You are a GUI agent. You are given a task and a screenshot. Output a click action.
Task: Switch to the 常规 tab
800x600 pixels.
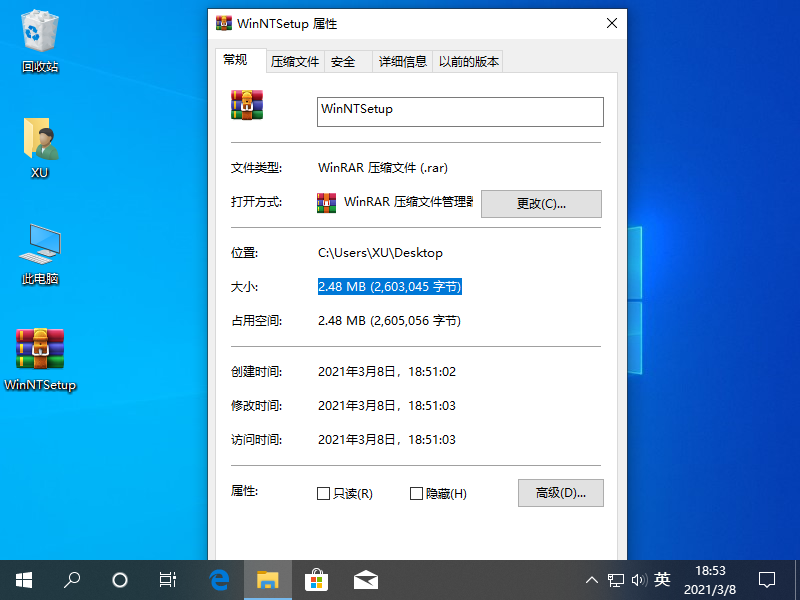pos(241,60)
